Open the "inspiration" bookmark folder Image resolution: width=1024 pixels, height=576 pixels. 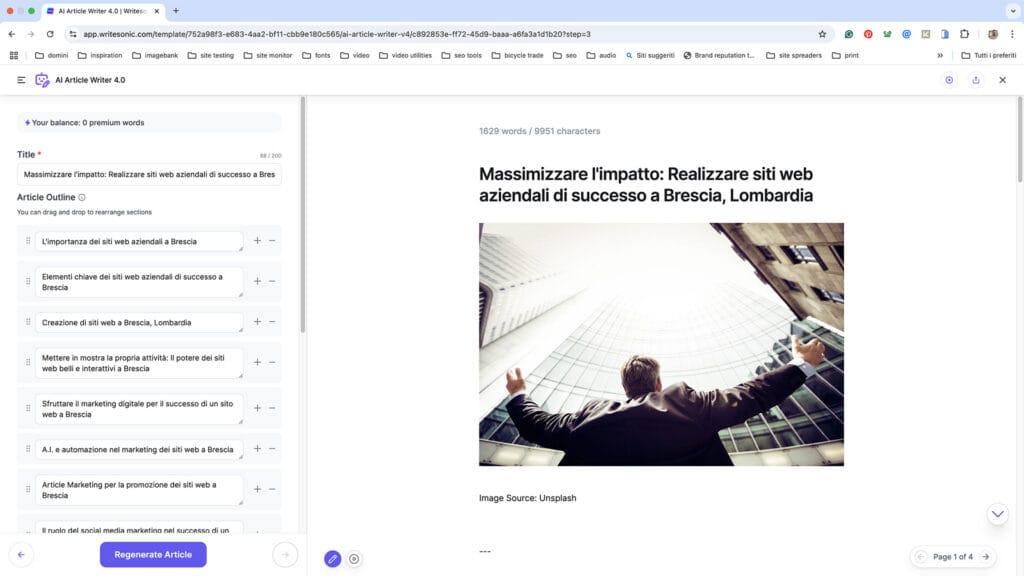(100, 56)
